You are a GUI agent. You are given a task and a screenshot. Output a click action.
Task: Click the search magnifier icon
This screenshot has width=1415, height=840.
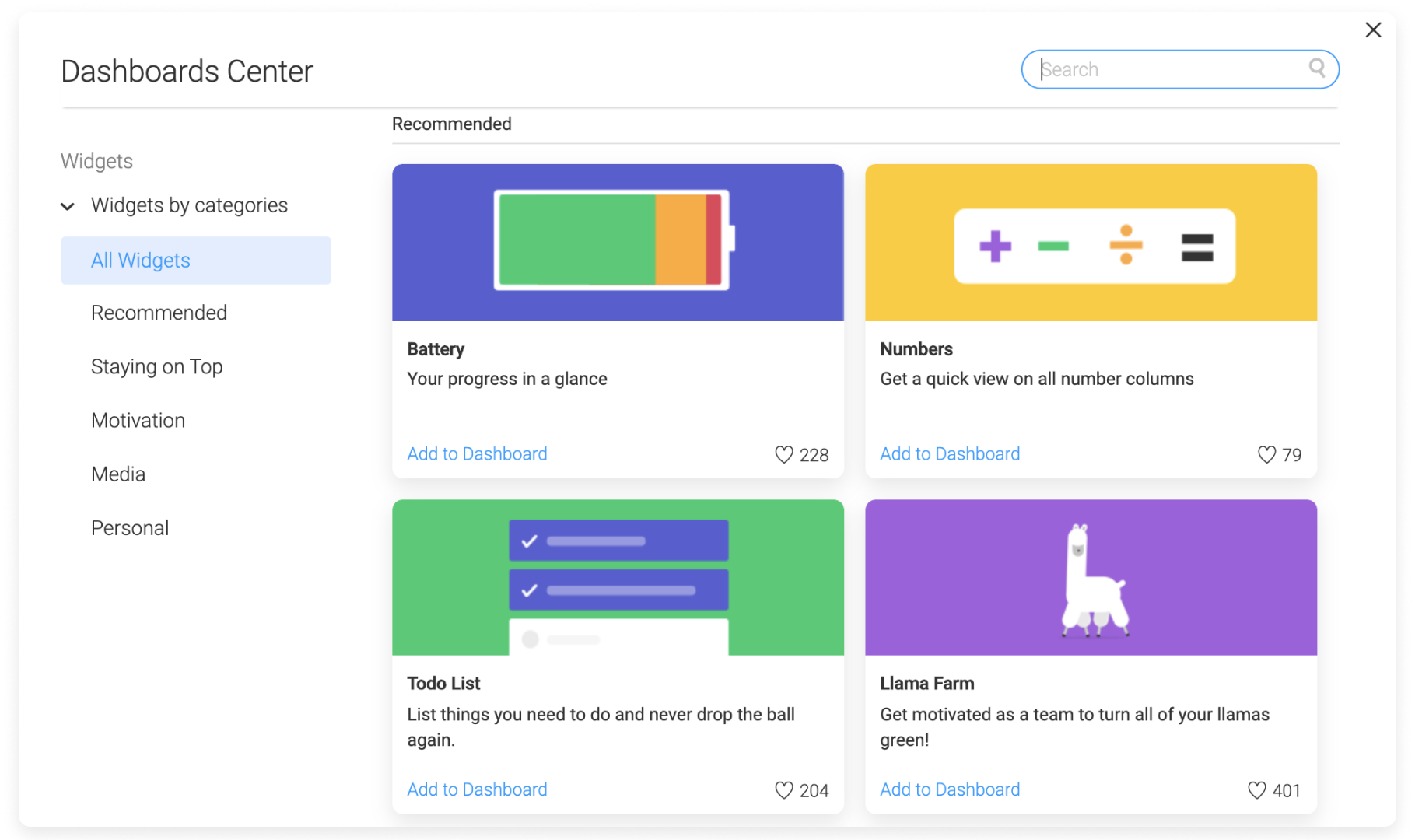1316,68
